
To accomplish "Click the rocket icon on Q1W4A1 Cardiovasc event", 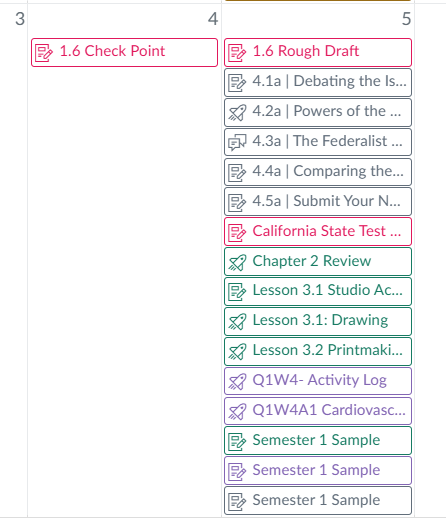I will [237, 411].
